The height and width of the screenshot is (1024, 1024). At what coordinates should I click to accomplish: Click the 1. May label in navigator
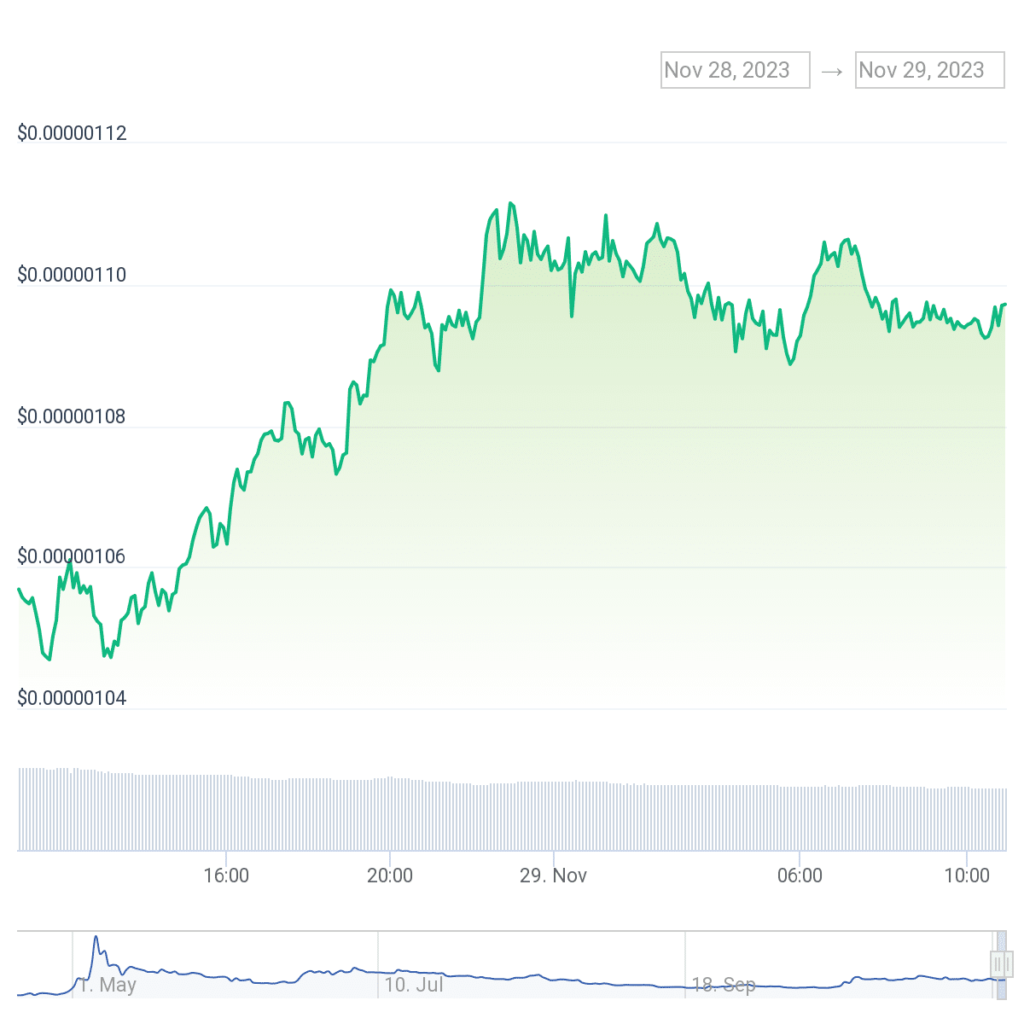[x=107, y=985]
